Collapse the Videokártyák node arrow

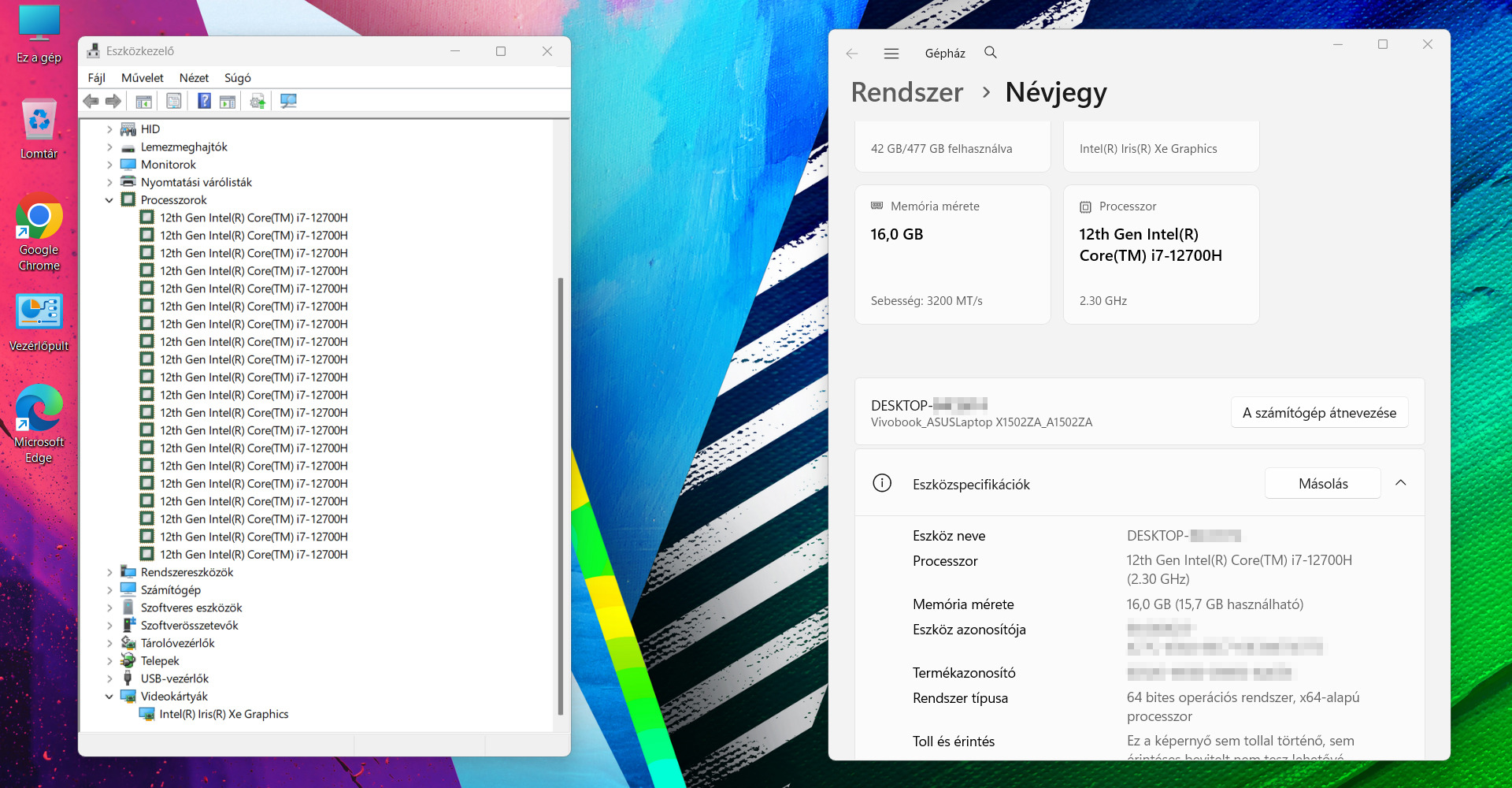(109, 697)
